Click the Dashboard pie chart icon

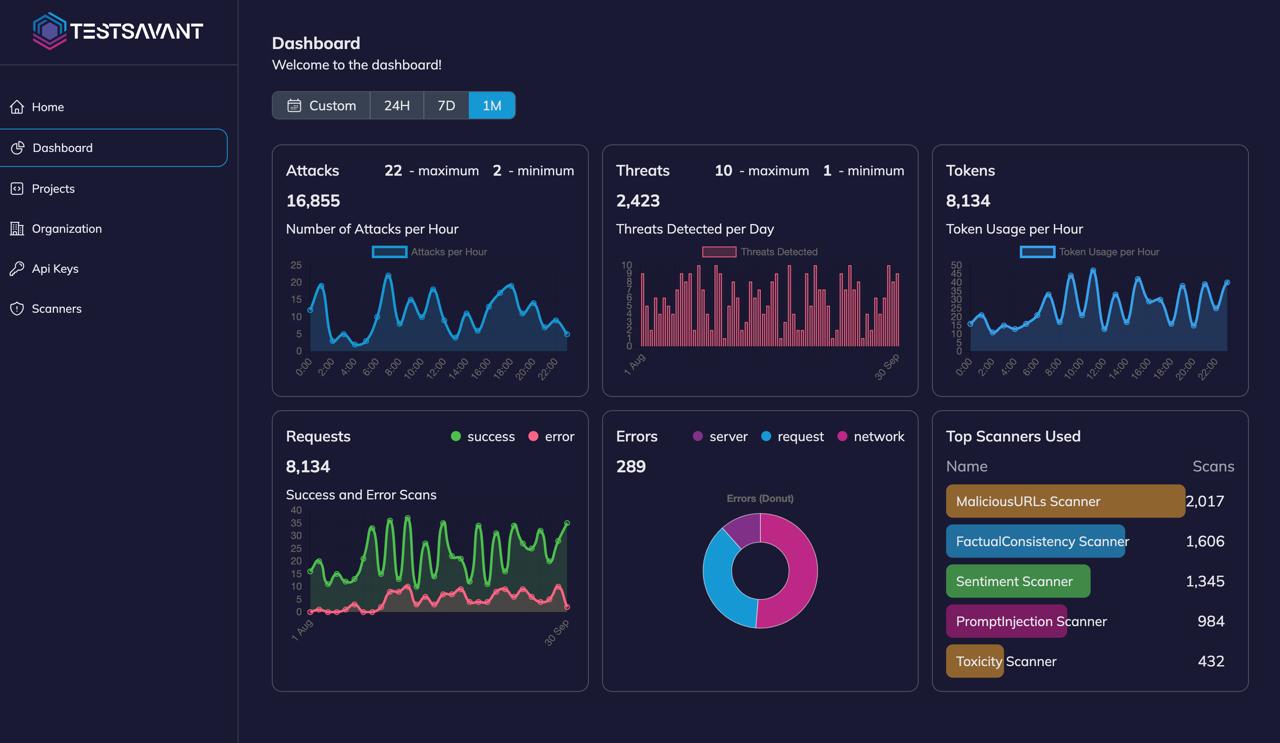(x=17, y=148)
